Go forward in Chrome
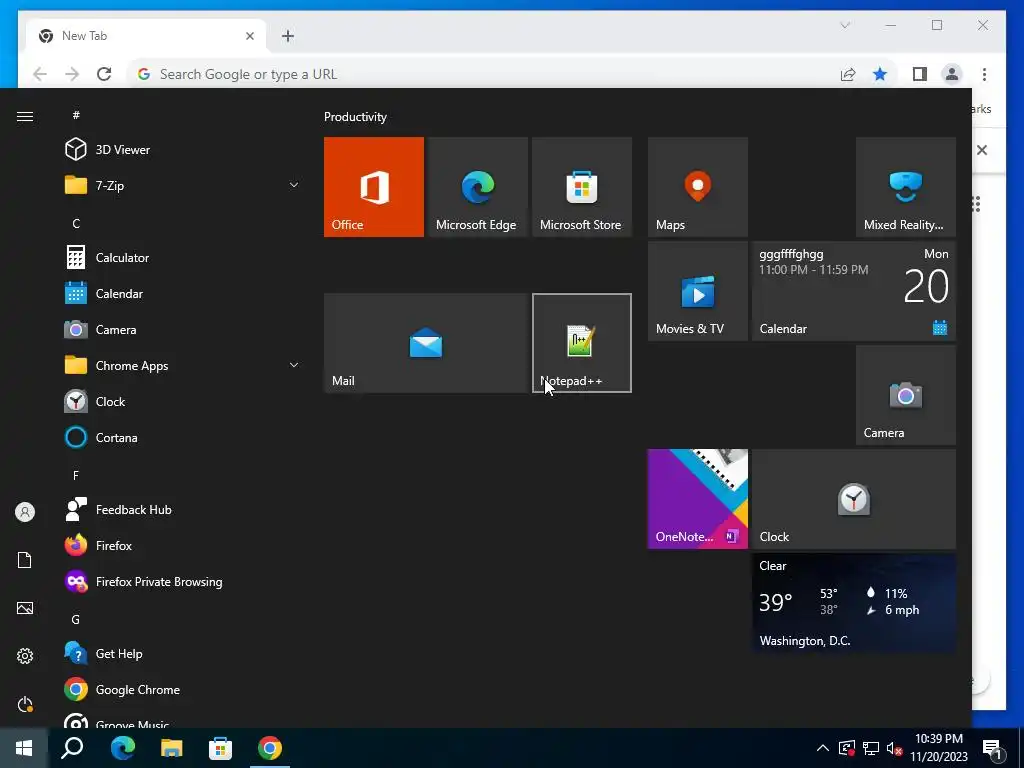The width and height of the screenshot is (1024, 768). point(72,74)
